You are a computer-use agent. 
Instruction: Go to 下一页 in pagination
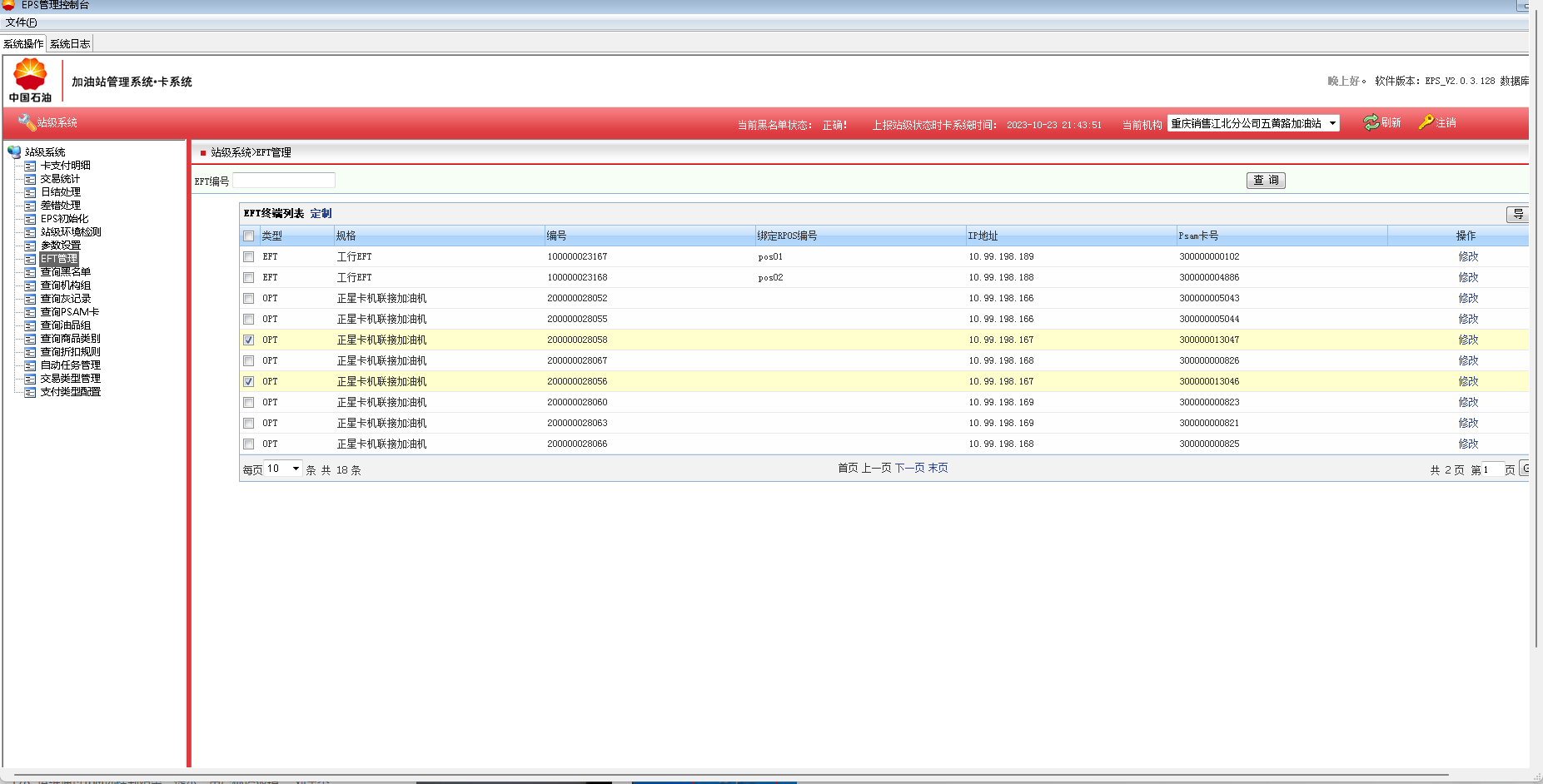click(x=909, y=469)
